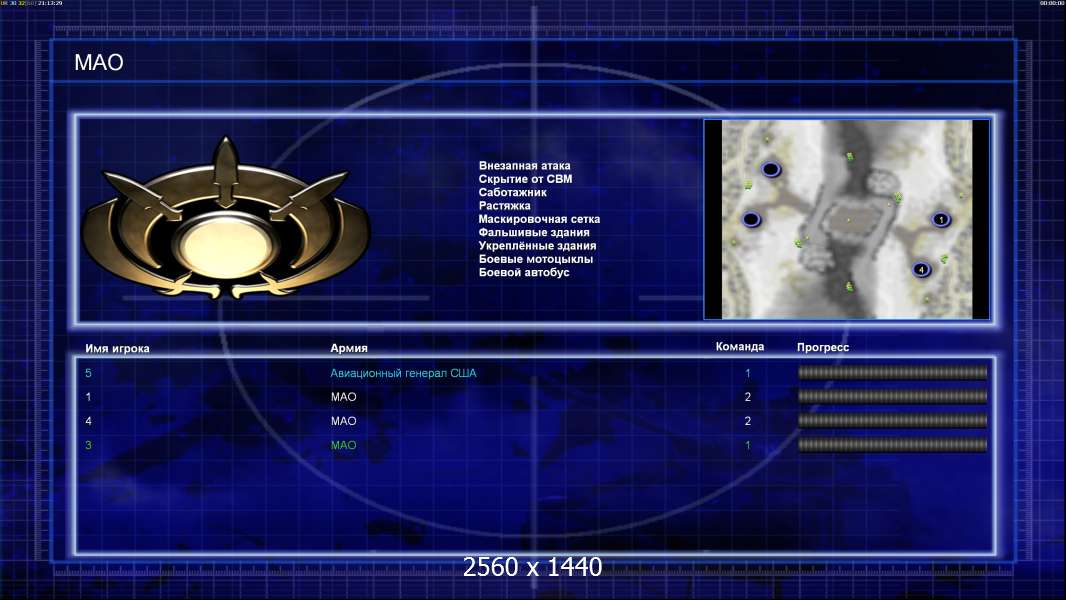Click the green supply icon at minimap bottom center
The width and height of the screenshot is (1066, 600).
[850, 287]
